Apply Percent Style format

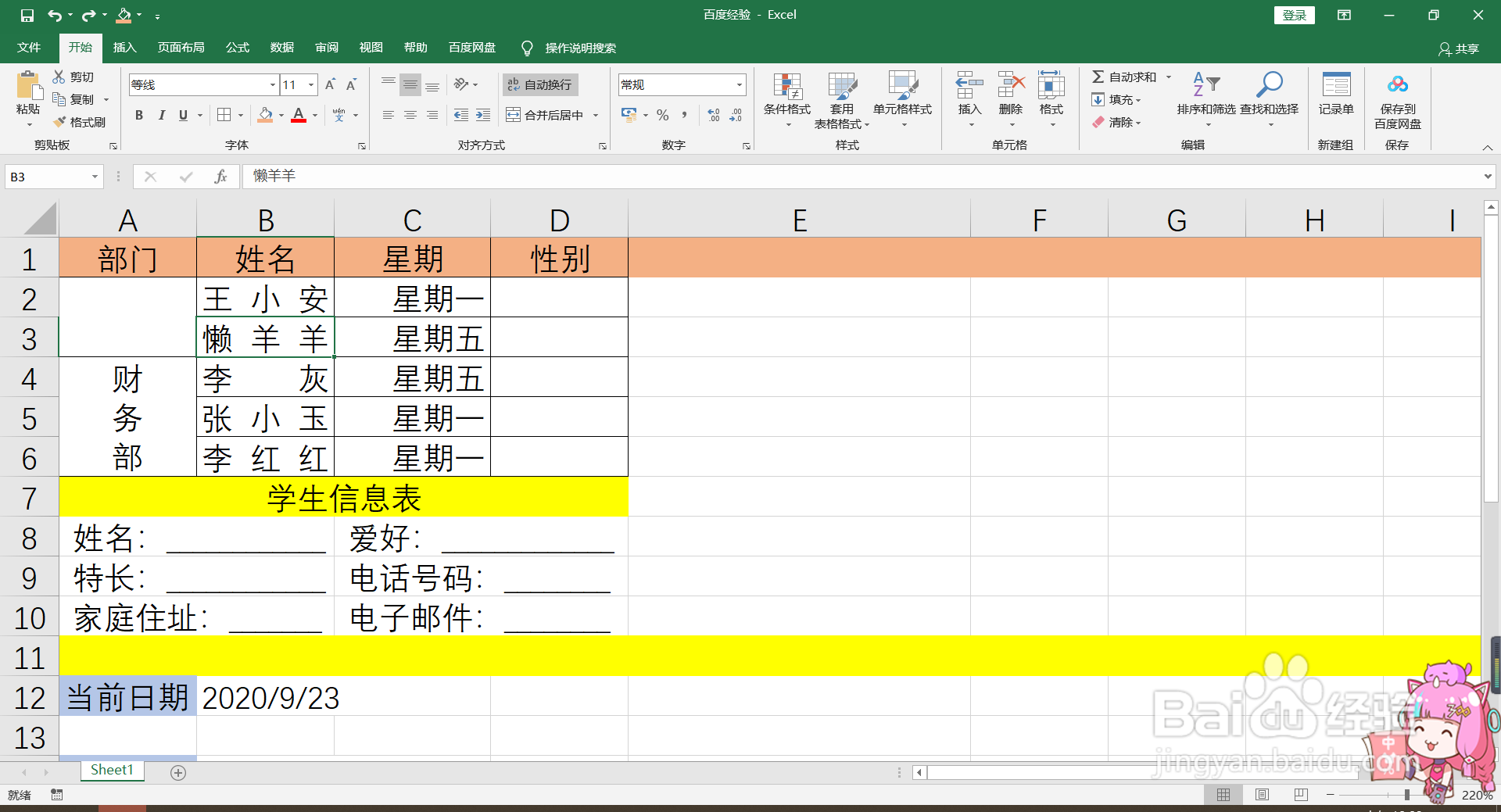click(663, 115)
